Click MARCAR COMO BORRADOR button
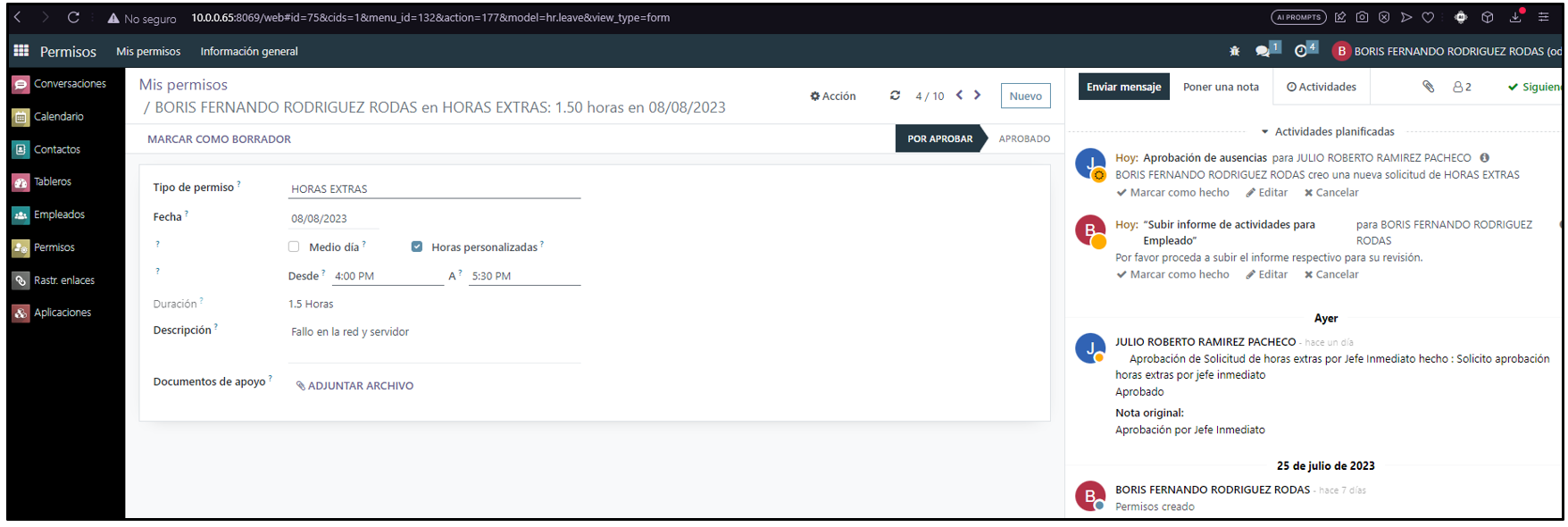 click(219, 139)
